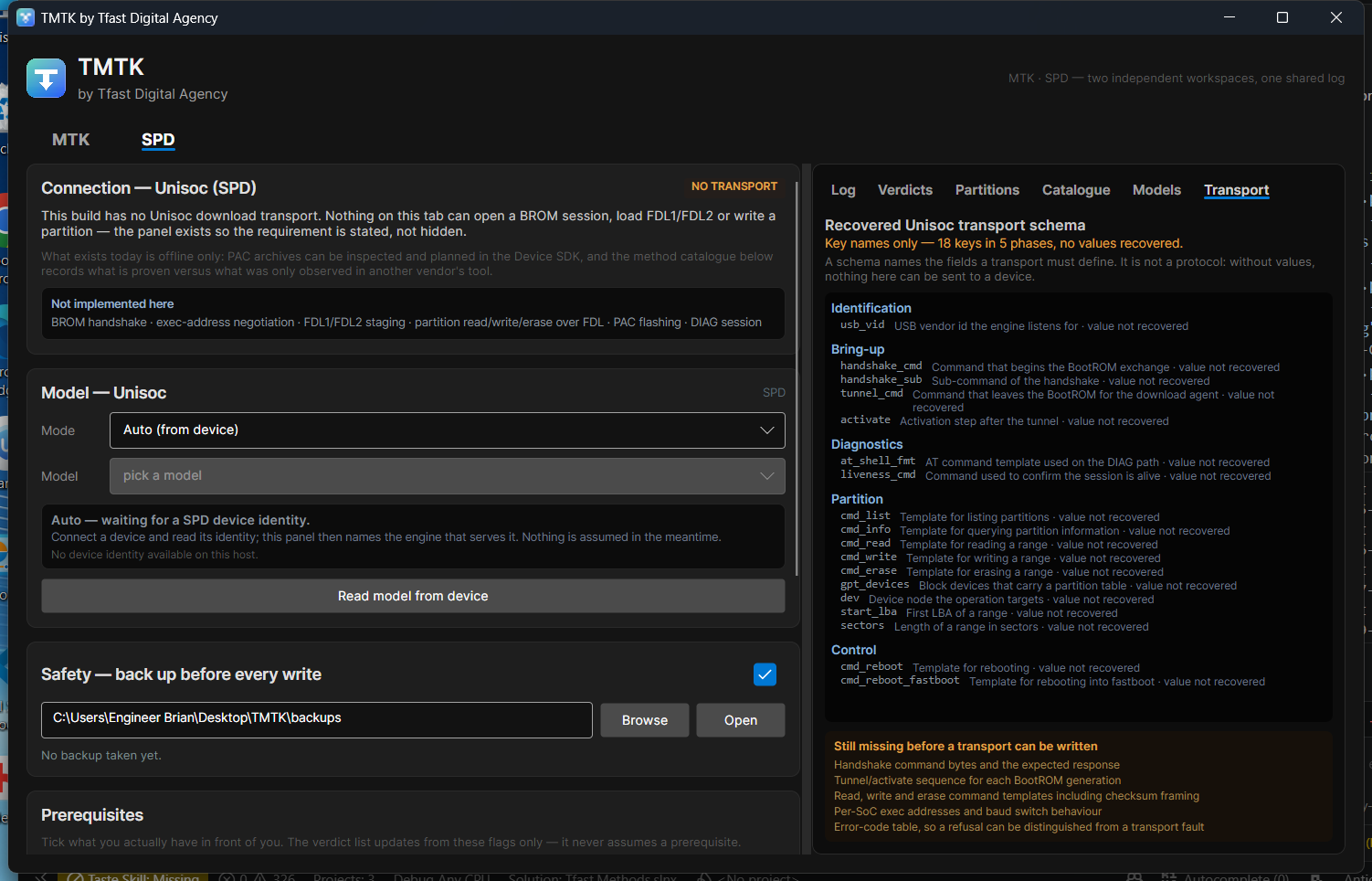Click 'No backup taken yet.' status text
Image resolution: width=1372 pixels, height=881 pixels.
101,756
